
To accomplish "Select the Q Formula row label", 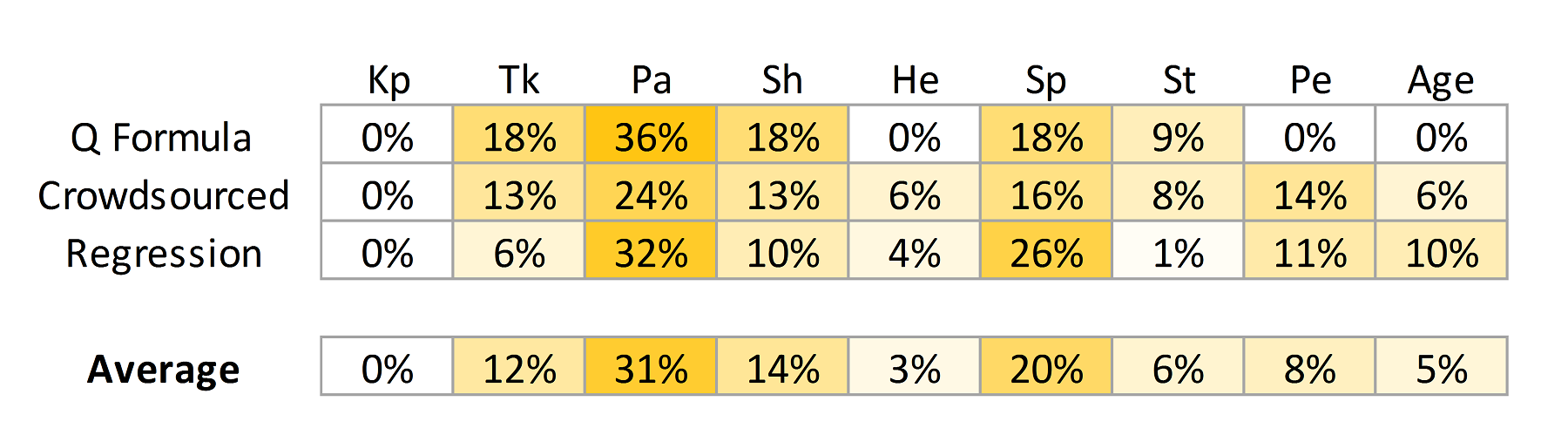I will 161,138.
